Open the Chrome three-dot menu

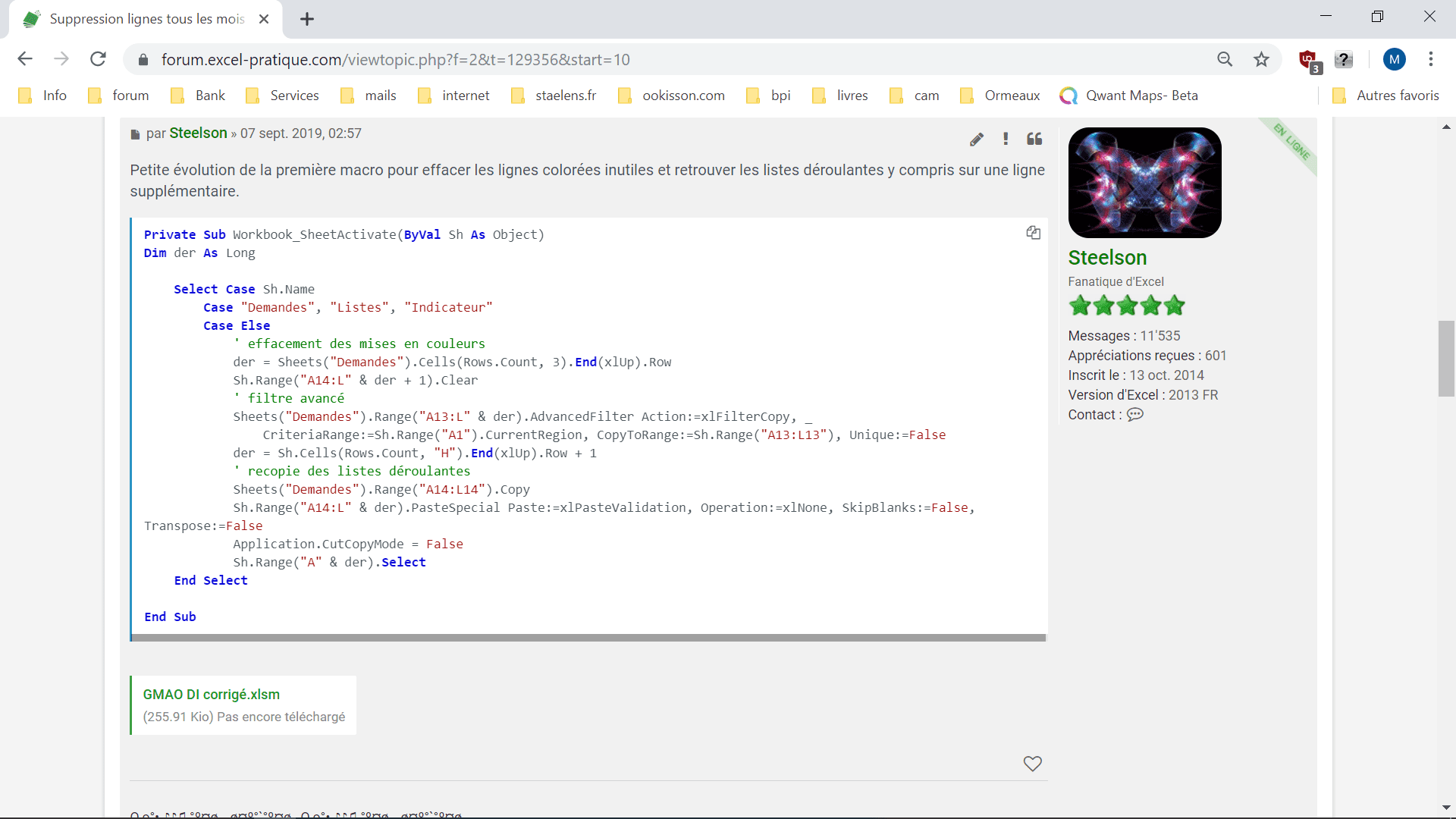1430,59
